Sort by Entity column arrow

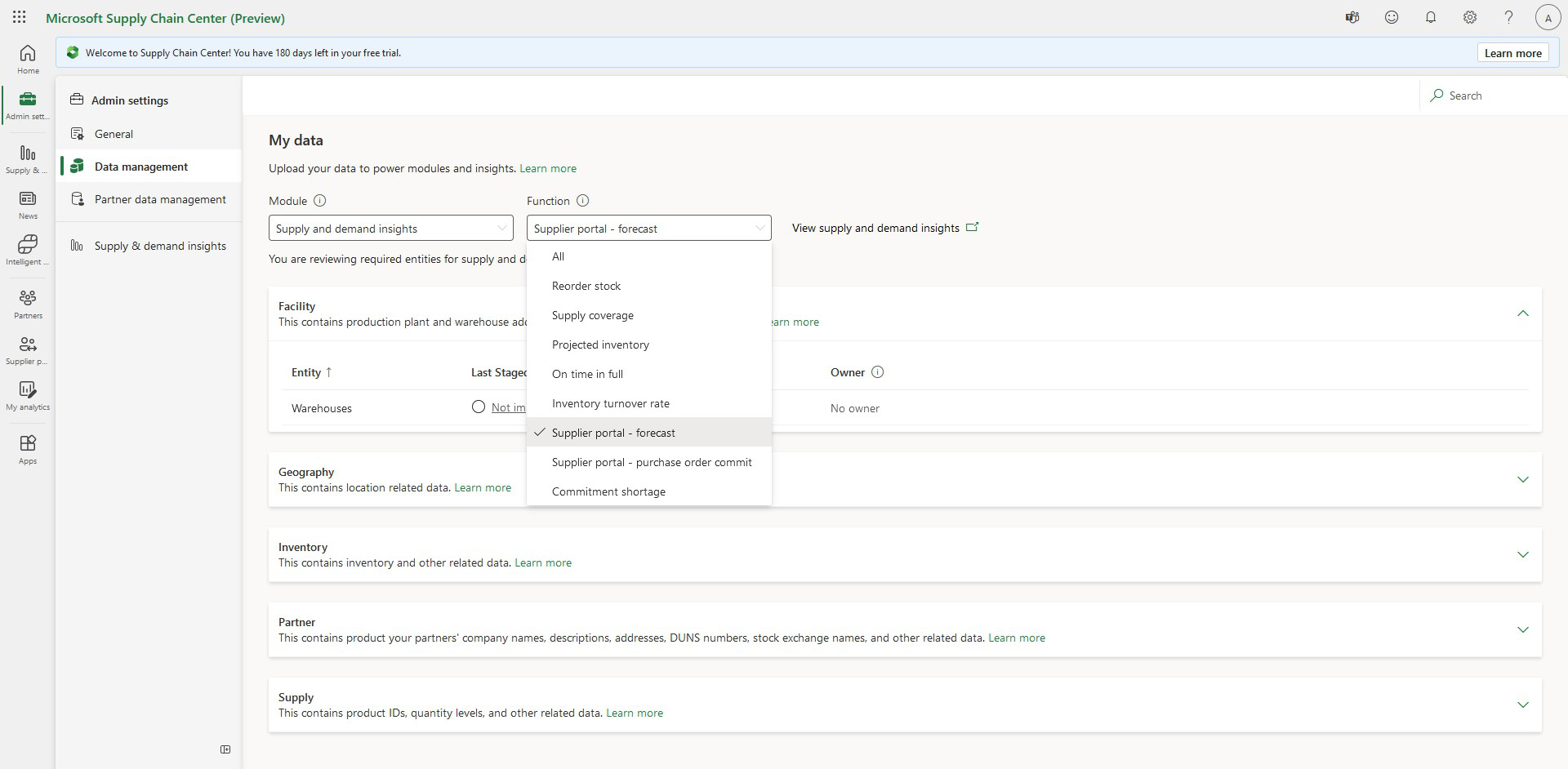click(329, 372)
